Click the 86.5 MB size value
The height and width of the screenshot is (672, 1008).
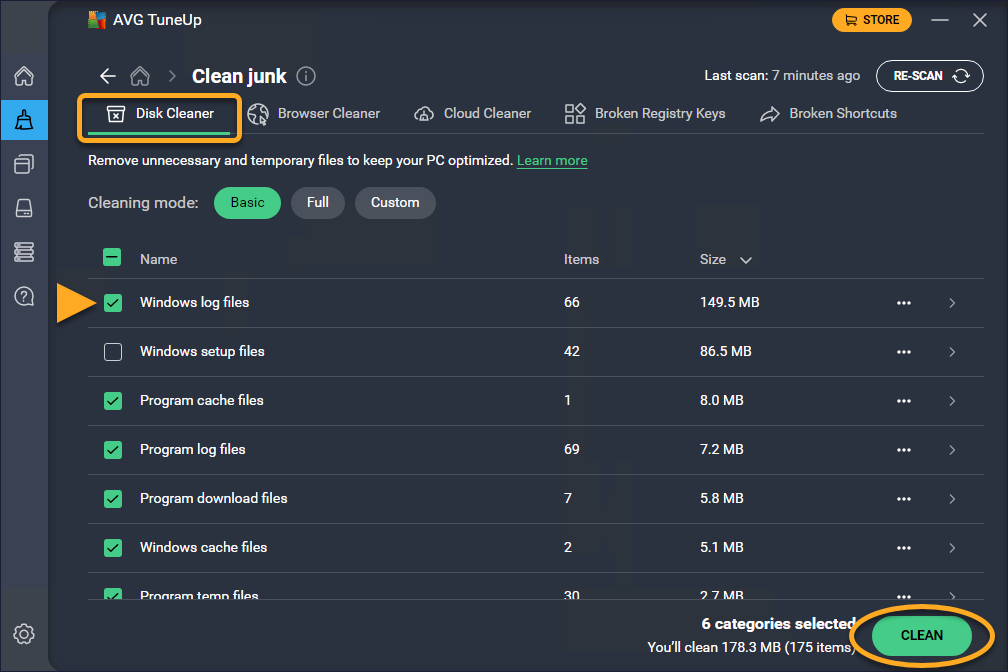[x=726, y=351]
